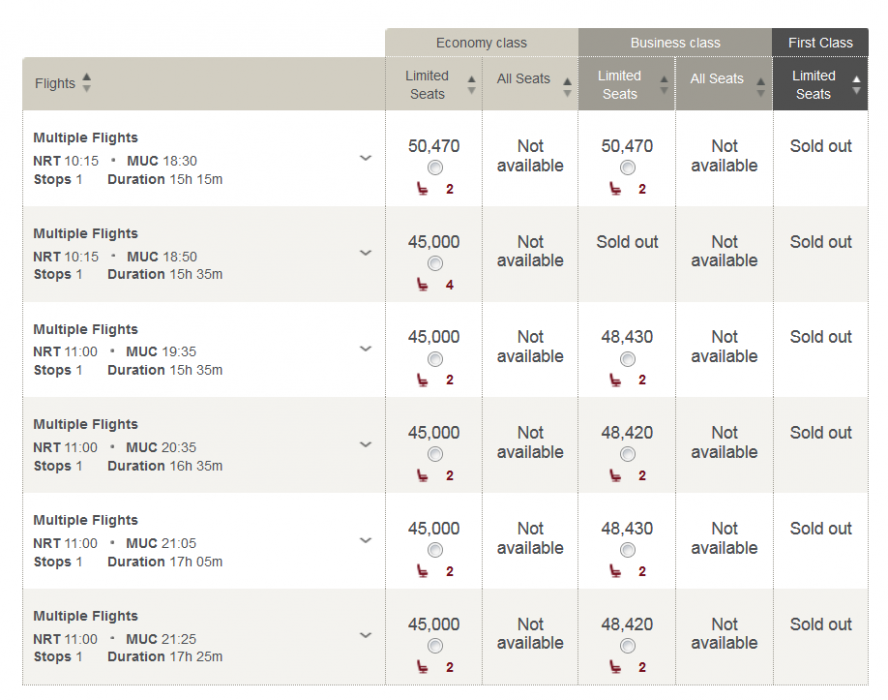This screenshot has width=888, height=700.
Task: Sort flights using the Flights column arrows
Action: 86,83
